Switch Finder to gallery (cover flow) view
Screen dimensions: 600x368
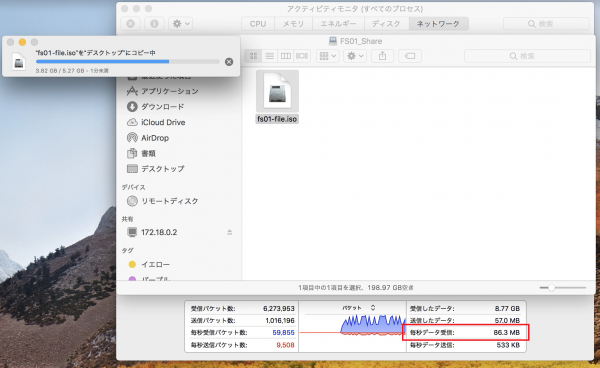pyautogui.click(x=302, y=56)
